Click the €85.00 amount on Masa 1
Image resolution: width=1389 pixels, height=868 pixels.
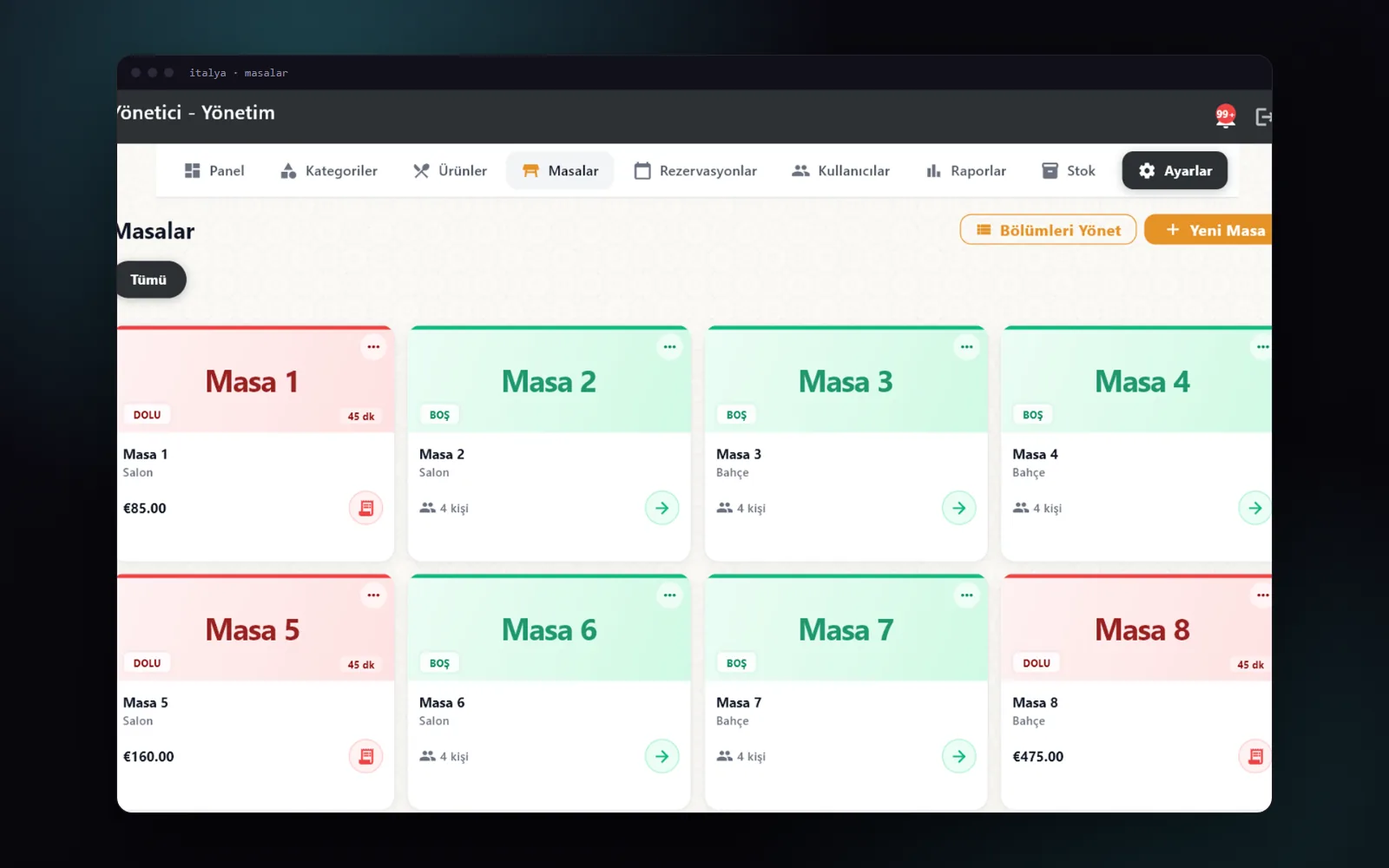pos(144,509)
